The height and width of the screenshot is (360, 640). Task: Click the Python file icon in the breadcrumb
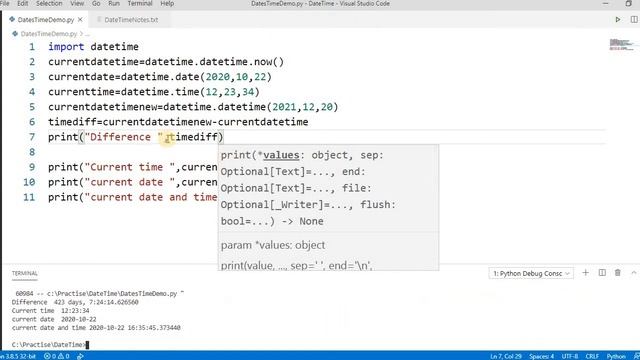click(15, 33)
